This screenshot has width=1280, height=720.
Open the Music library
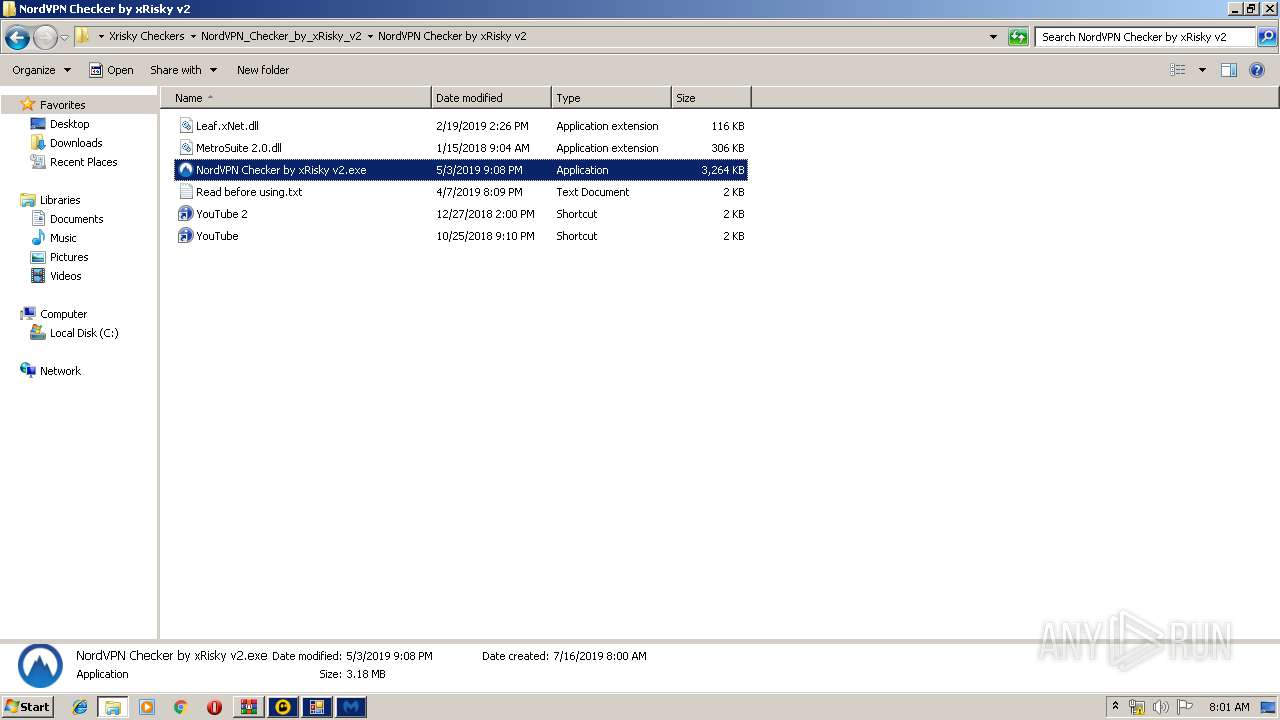tap(63, 238)
